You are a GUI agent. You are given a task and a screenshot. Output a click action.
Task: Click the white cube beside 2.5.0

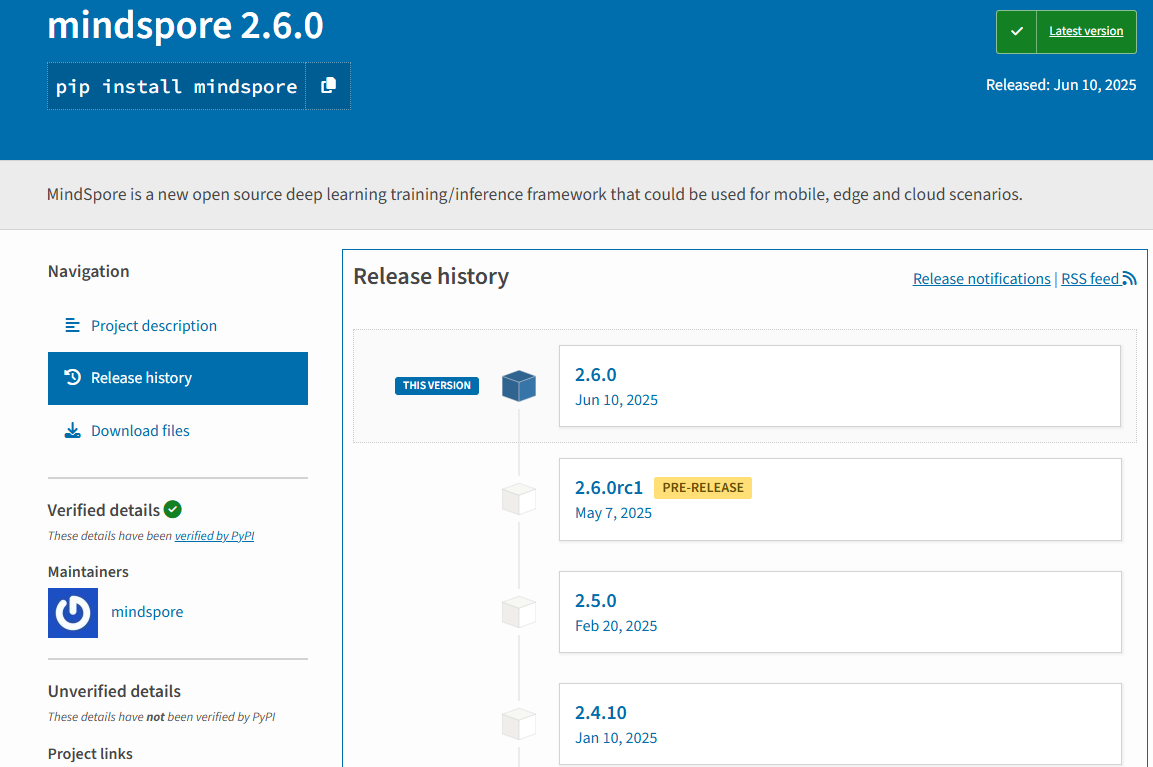pos(519,612)
